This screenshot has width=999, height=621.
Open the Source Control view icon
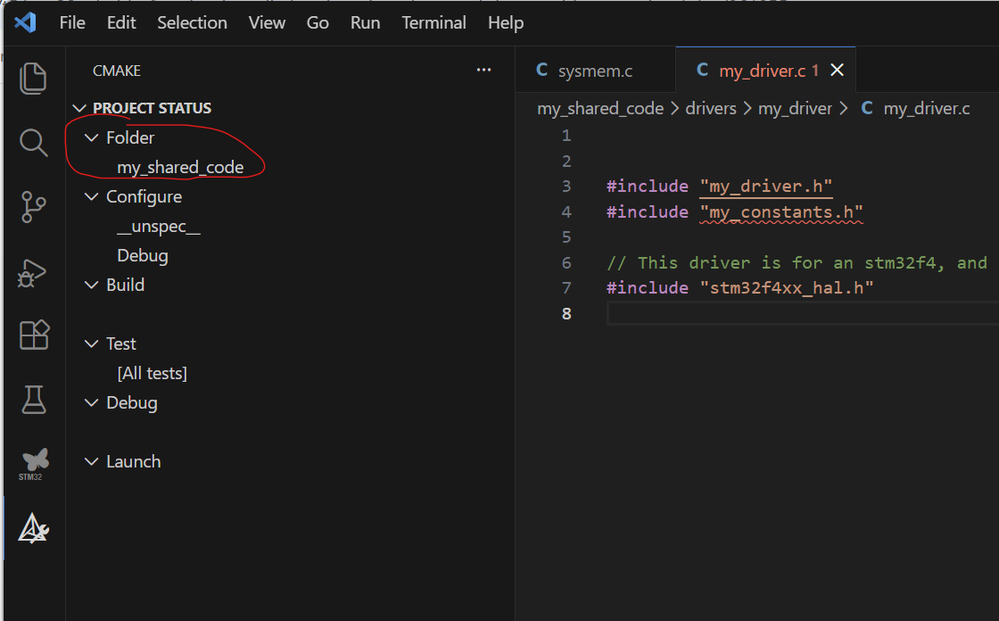tap(33, 207)
